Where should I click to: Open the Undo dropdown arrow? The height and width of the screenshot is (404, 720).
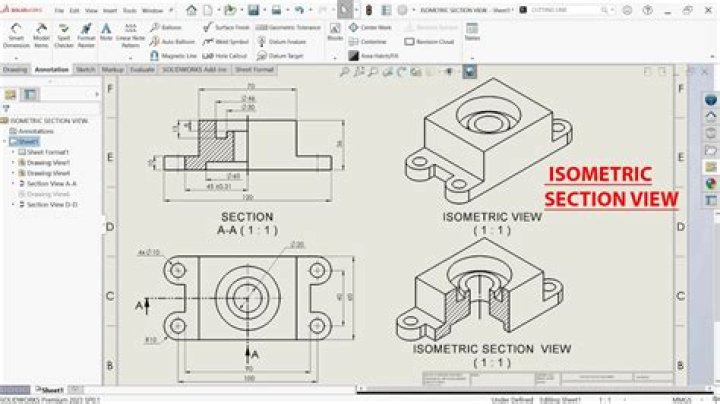[310, 10]
